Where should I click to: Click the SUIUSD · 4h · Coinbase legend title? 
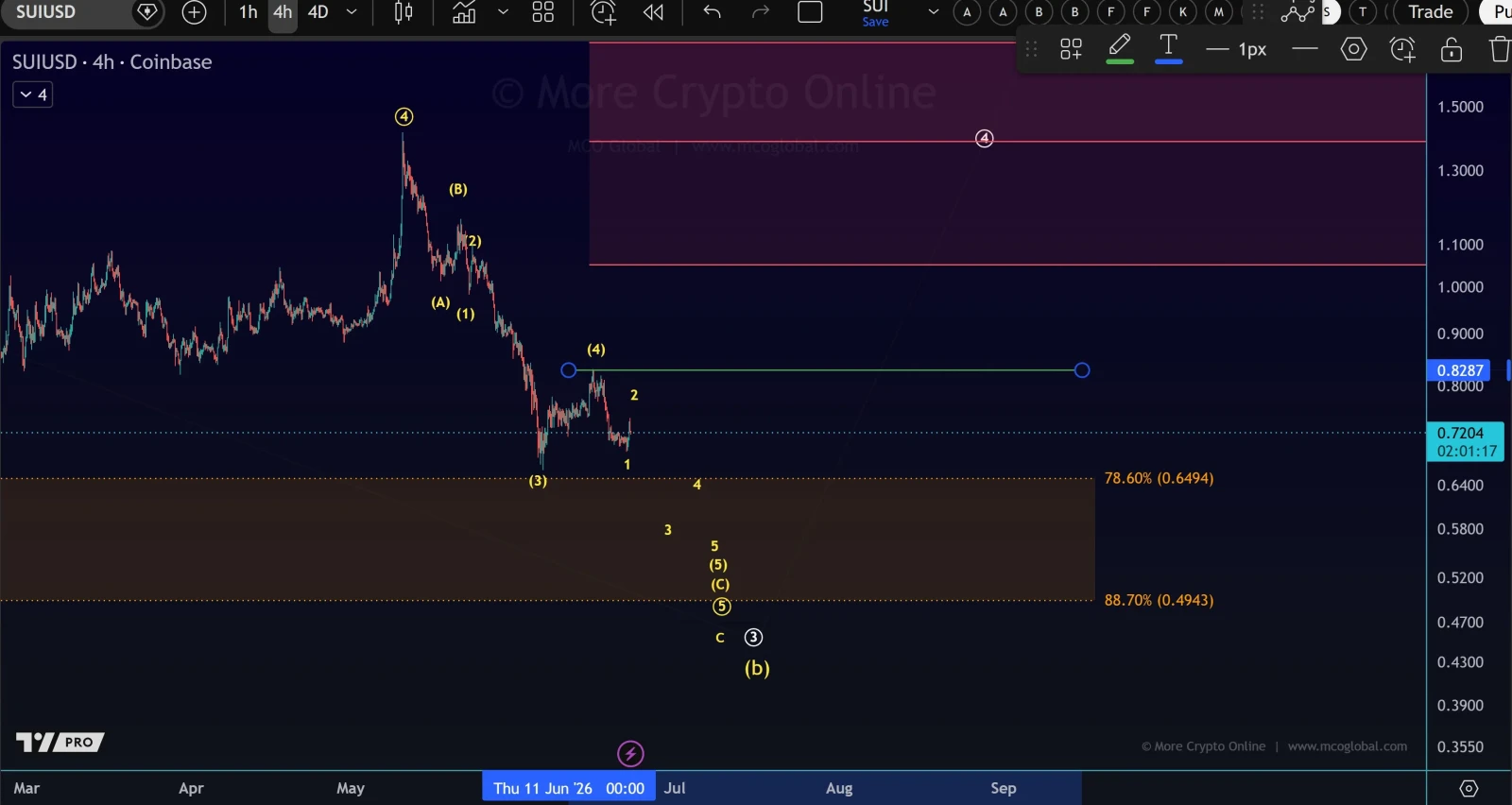(112, 62)
